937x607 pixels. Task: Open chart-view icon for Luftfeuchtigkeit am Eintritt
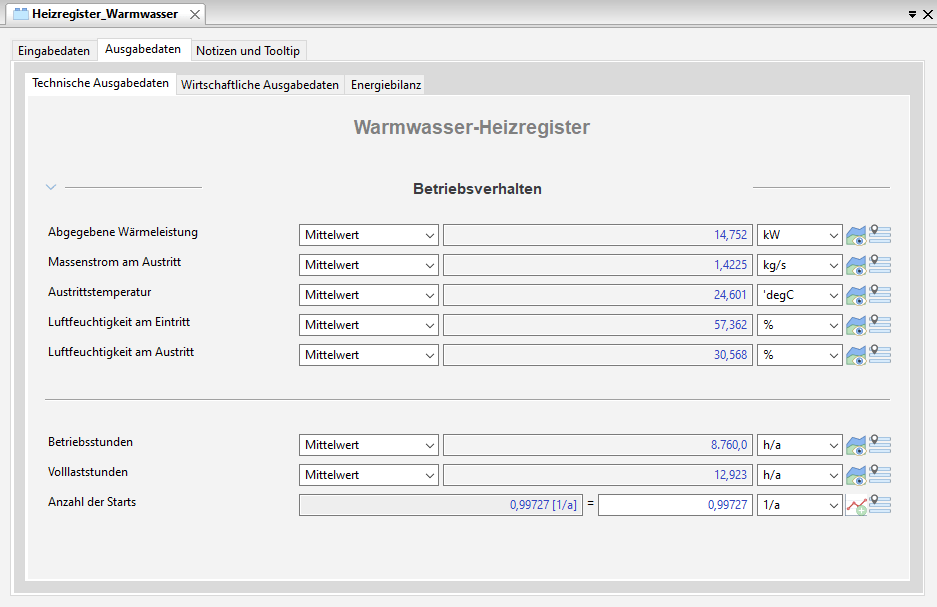[x=856, y=325]
